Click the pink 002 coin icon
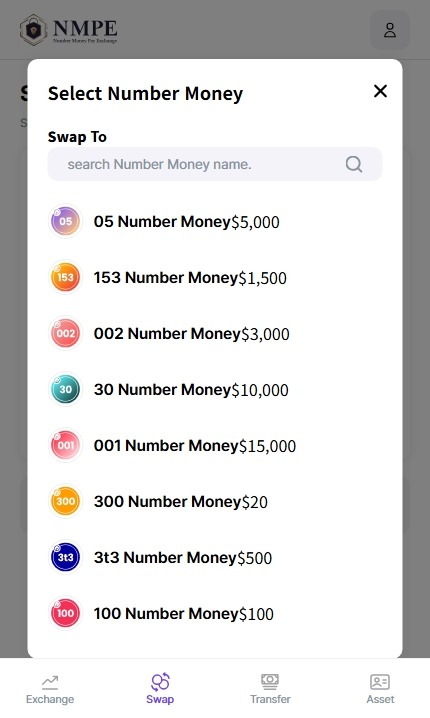 (65, 333)
